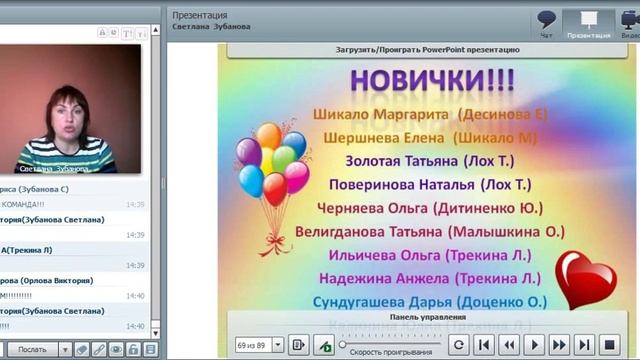Image resolution: width=640 pixels, height=360 pixels.
Task: Click slide line "Золотая Татьяна (Лох Т.)"
Action: point(430,161)
